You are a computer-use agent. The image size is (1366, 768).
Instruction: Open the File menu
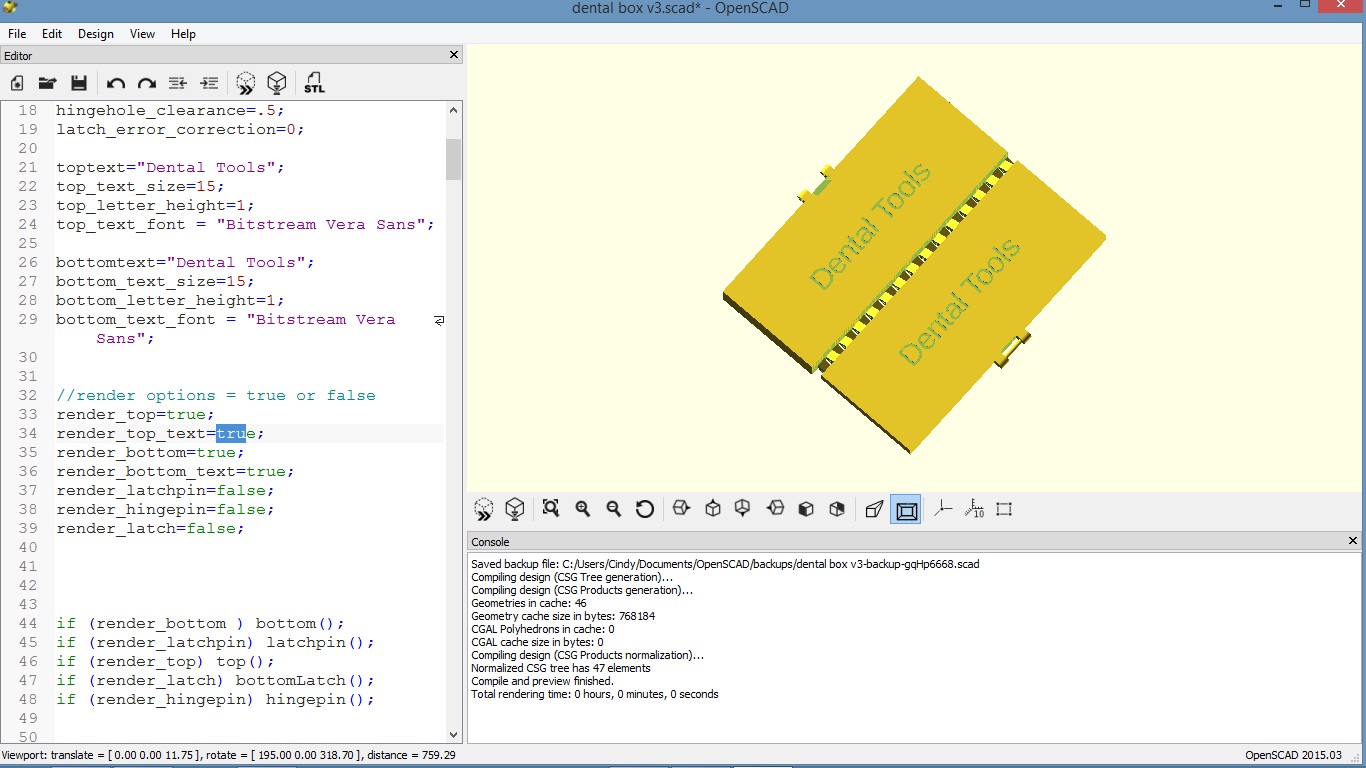[x=17, y=33]
